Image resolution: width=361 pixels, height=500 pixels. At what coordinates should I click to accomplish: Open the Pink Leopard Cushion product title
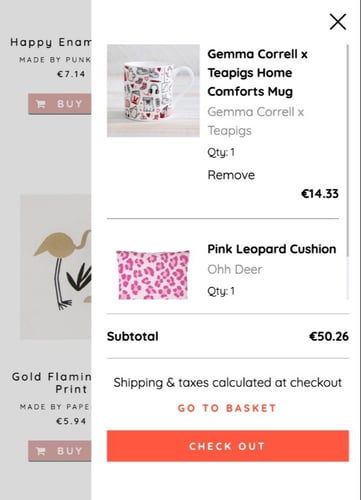click(x=272, y=249)
